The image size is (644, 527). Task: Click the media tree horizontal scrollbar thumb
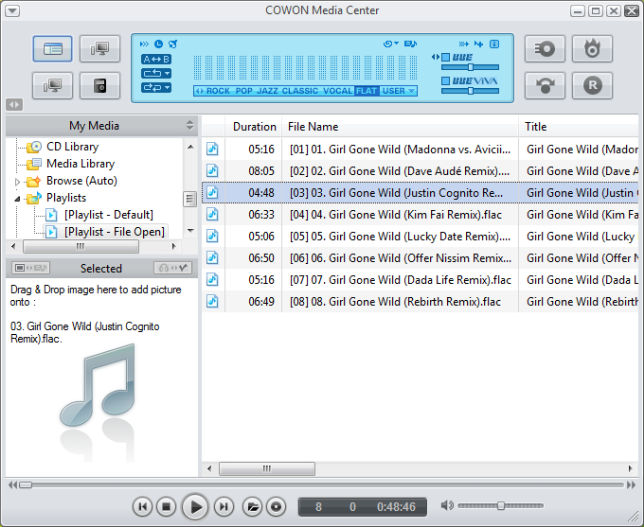(81, 246)
